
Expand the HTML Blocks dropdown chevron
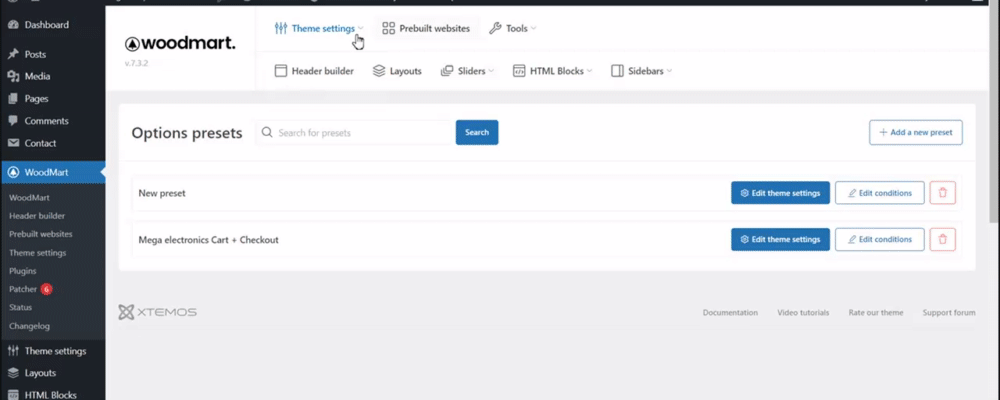[589, 71]
